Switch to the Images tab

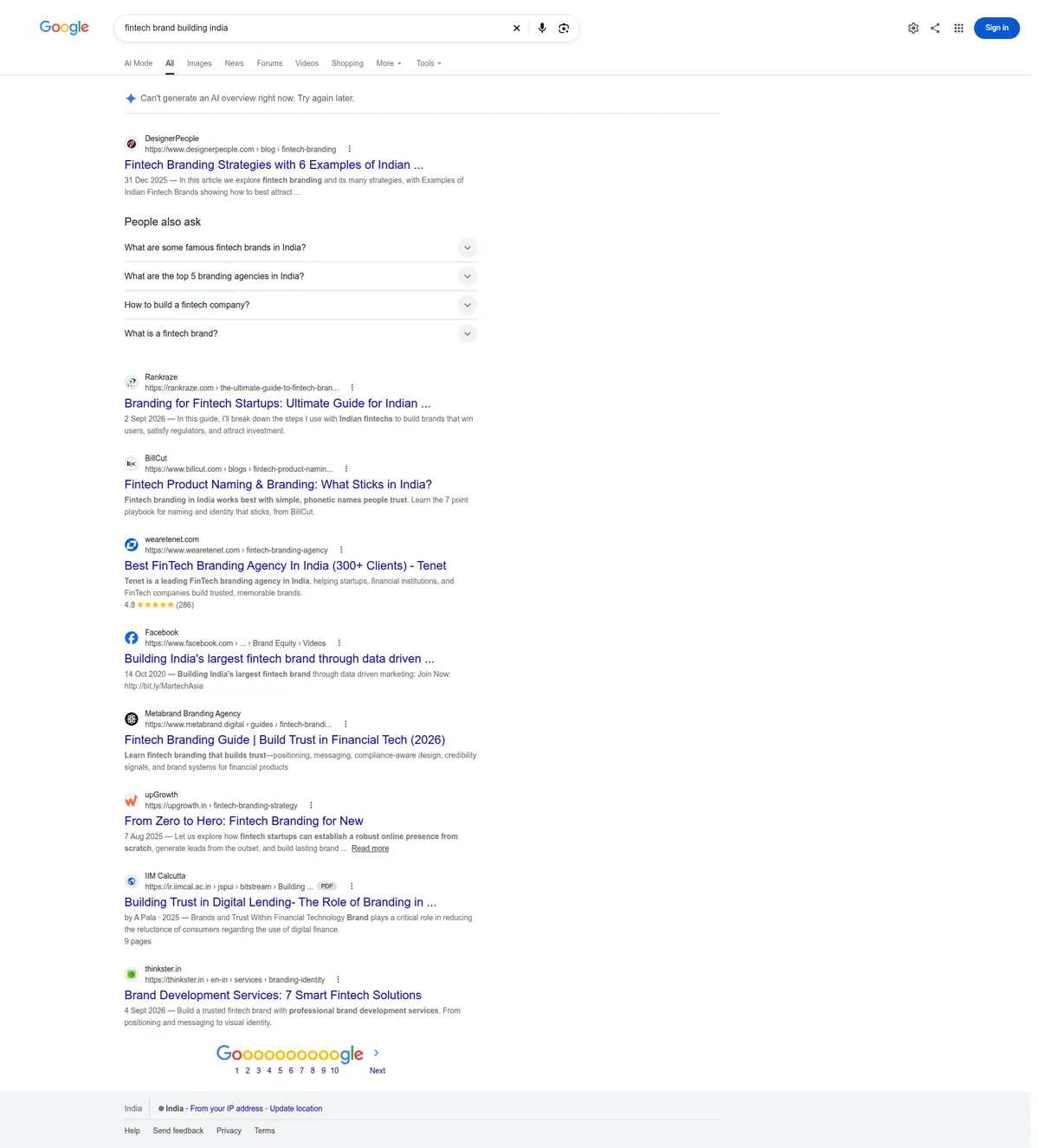[199, 63]
